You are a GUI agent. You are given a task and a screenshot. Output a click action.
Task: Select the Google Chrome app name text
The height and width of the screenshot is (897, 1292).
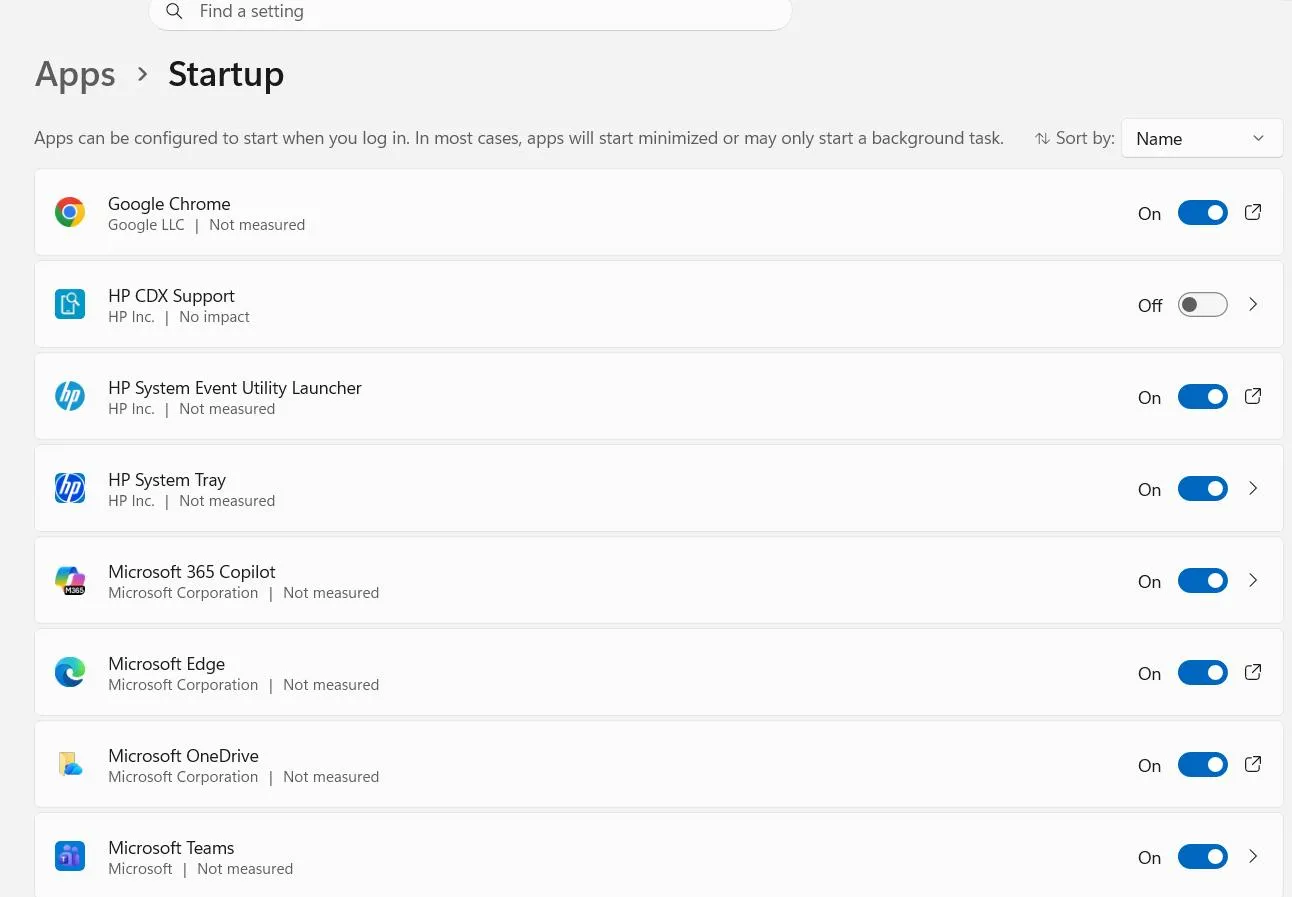(x=169, y=204)
